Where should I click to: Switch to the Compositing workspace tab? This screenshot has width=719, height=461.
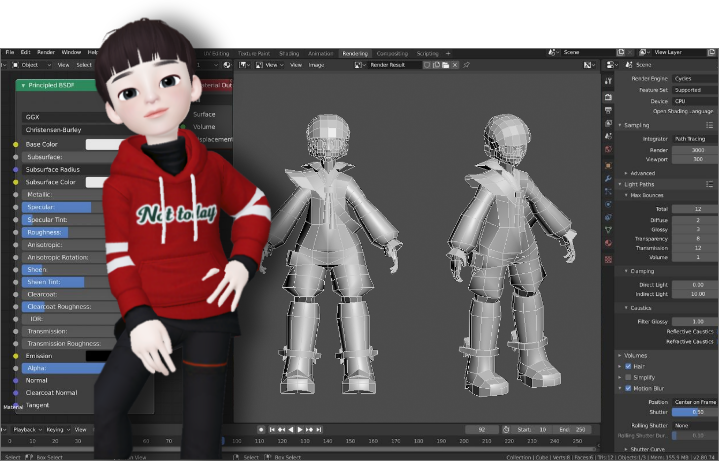tap(392, 54)
